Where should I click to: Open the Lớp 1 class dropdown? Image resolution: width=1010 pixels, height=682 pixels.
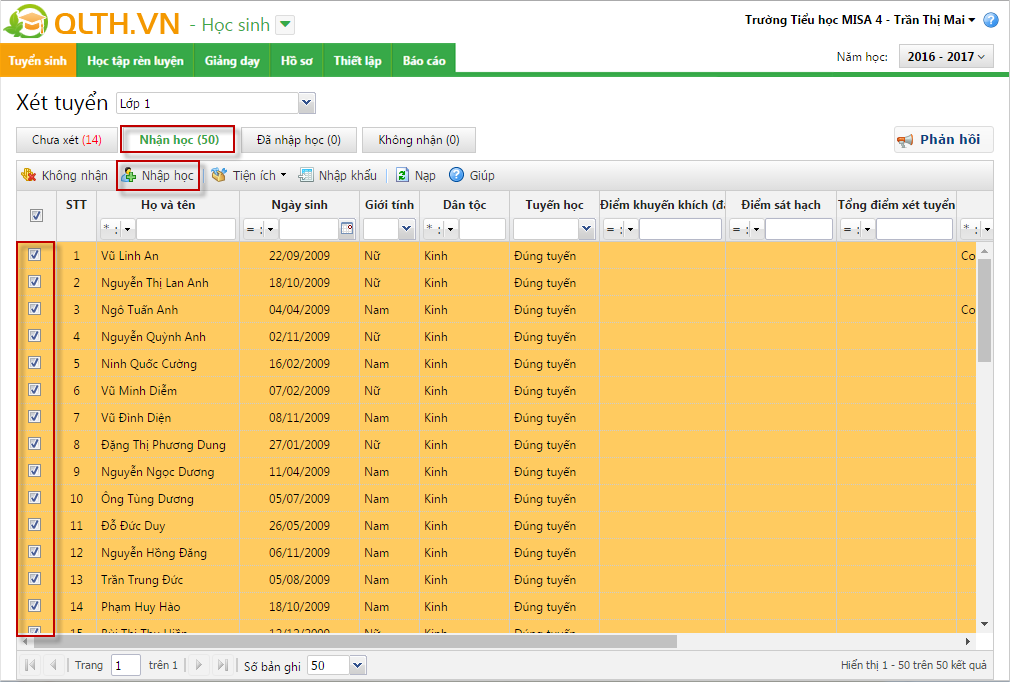(306, 103)
